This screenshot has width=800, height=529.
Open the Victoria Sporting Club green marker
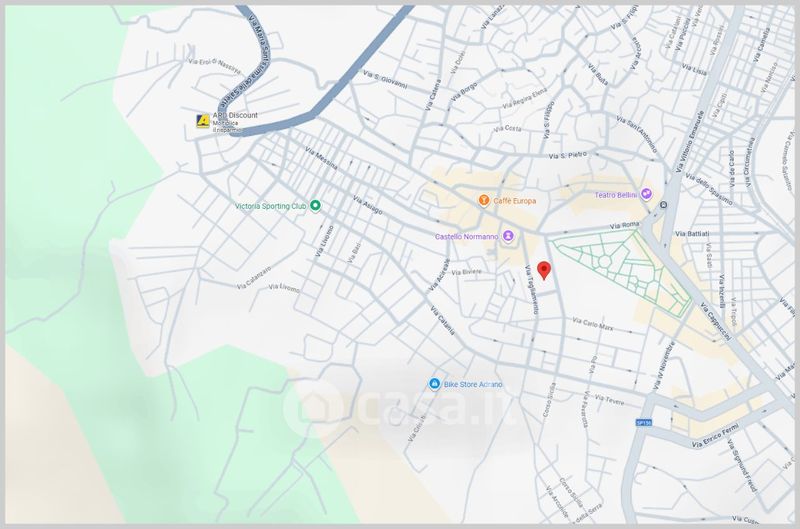coord(315,206)
